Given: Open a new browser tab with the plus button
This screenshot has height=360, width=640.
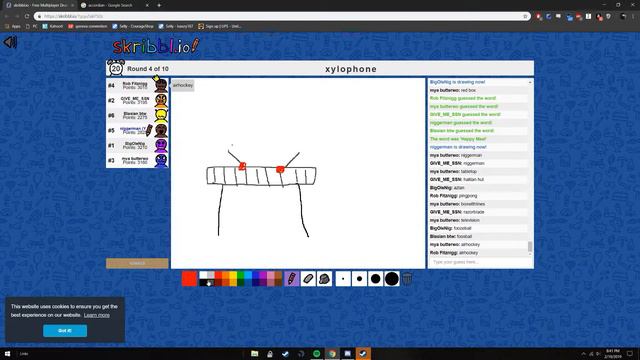Looking at the screenshot, I should click(x=159, y=5).
